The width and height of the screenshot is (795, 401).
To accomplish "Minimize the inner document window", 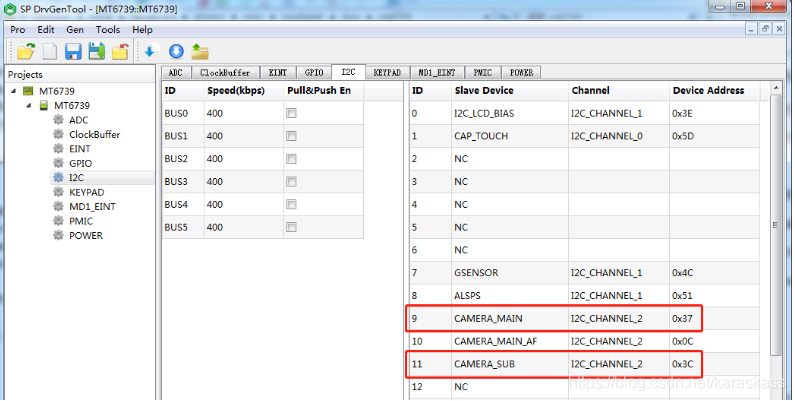I will point(751,29).
